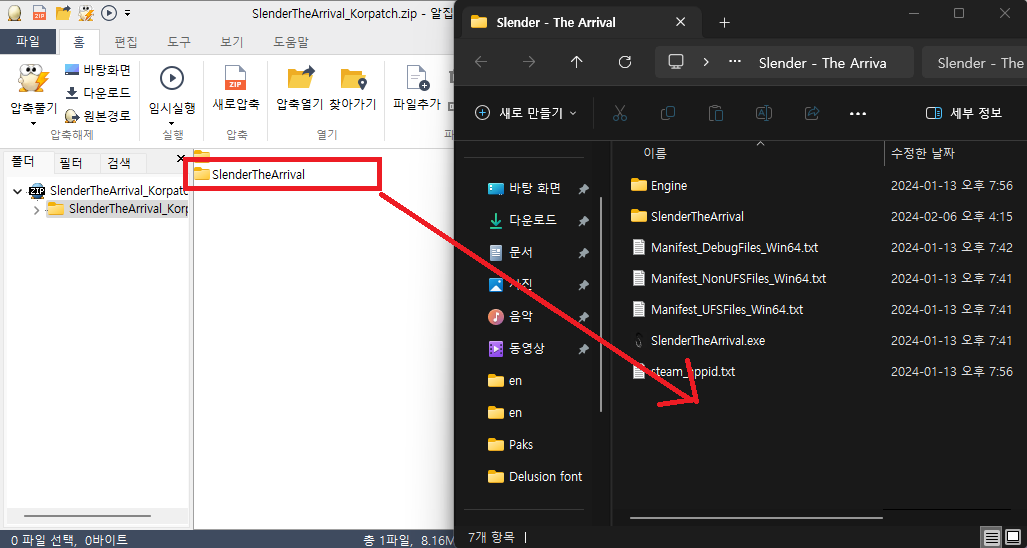Open 바탕 화면 in Explorer sidebar
Viewport: 1027px width, 548px height.
[534, 189]
